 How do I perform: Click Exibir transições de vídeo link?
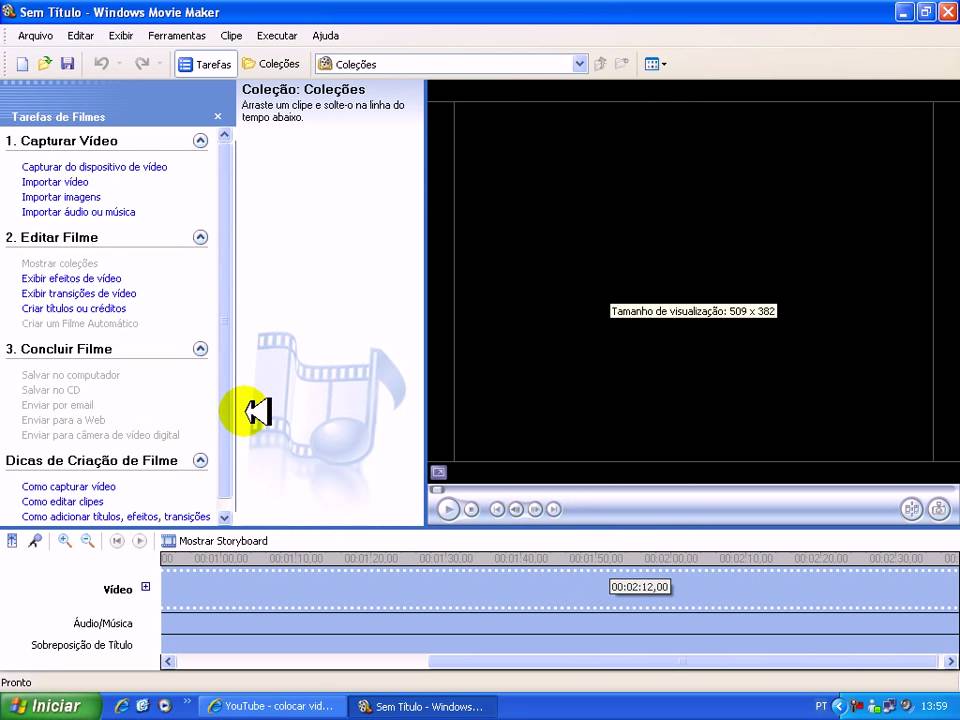click(79, 293)
